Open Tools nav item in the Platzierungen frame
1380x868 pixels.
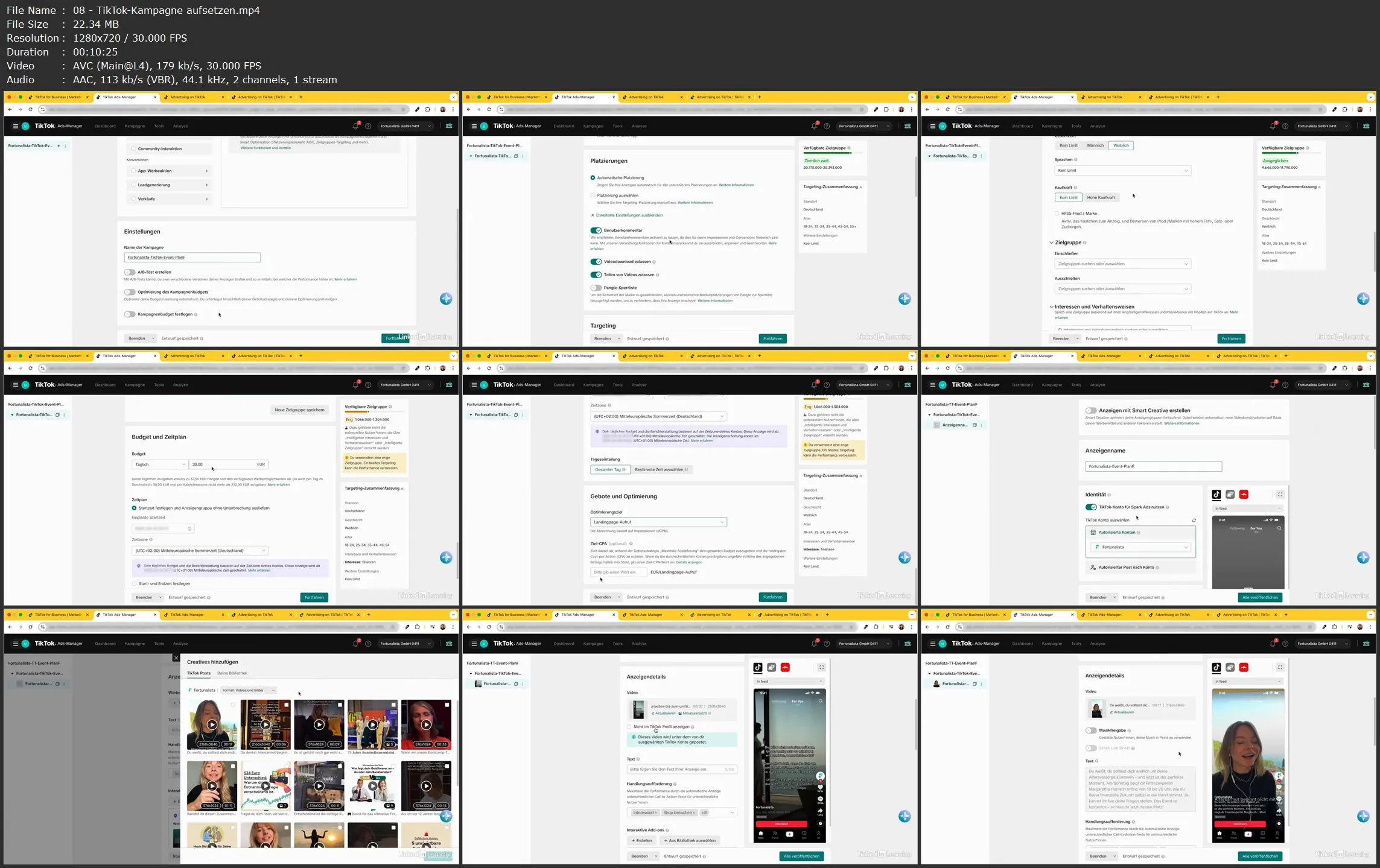[617, 126]
